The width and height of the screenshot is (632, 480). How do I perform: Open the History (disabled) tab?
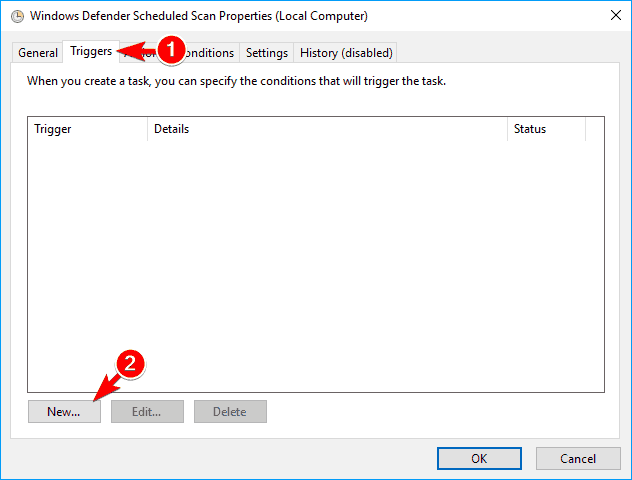point(346,53)
